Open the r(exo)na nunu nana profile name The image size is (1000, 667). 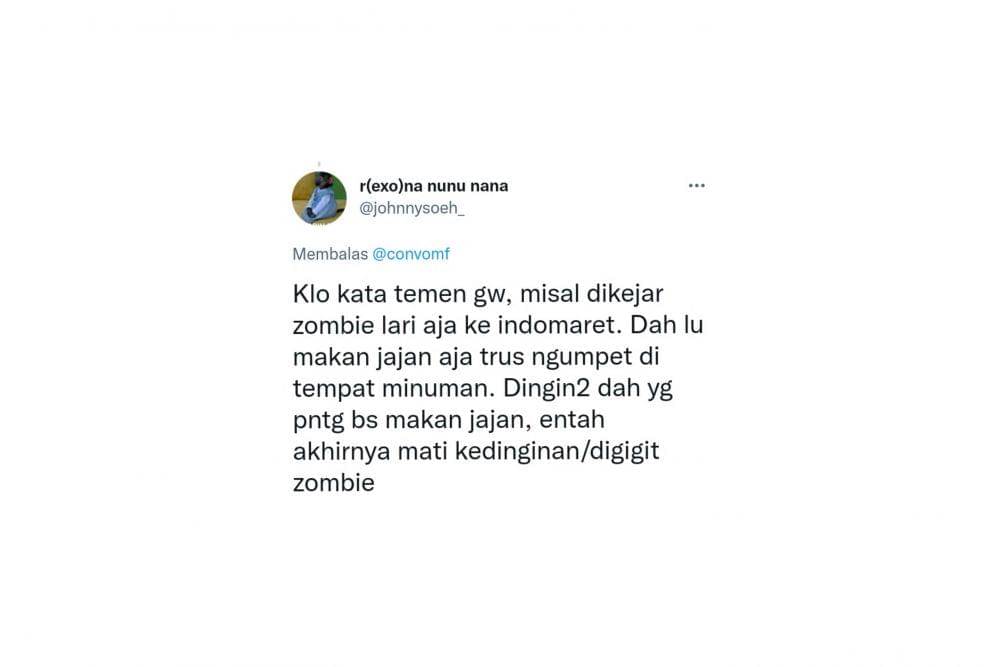pyautogui.click(x=434, y=186)
